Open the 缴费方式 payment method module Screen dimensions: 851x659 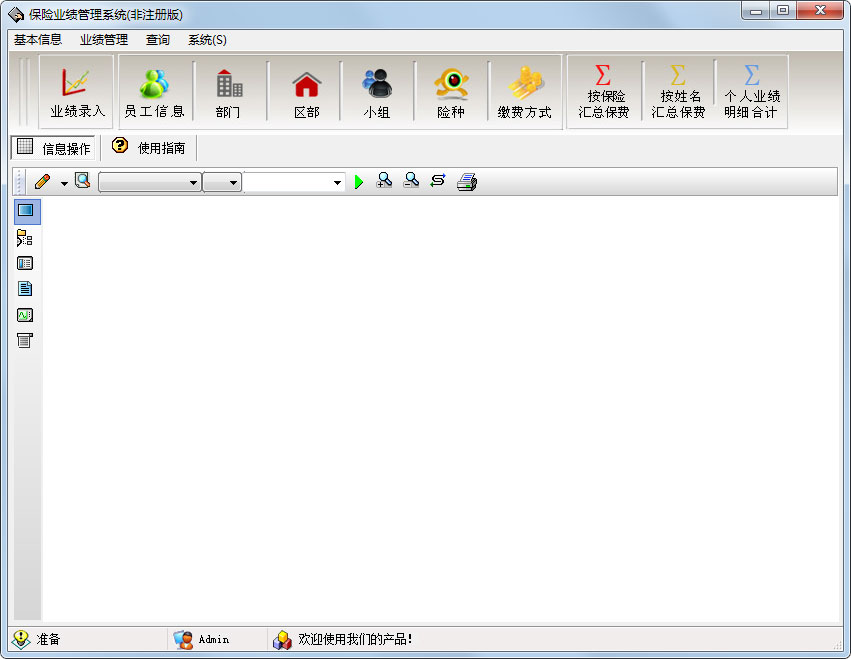click(525, 92)
